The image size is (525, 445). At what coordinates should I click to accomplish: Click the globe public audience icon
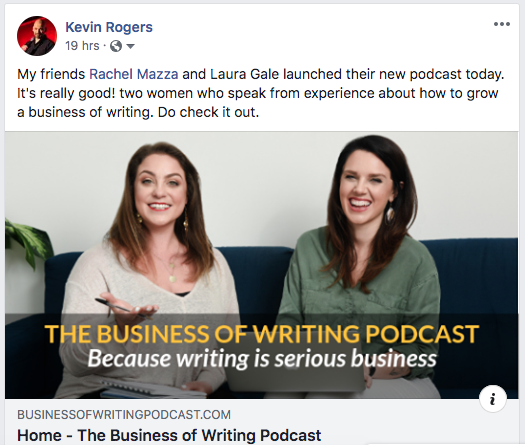tap(116, 46)
